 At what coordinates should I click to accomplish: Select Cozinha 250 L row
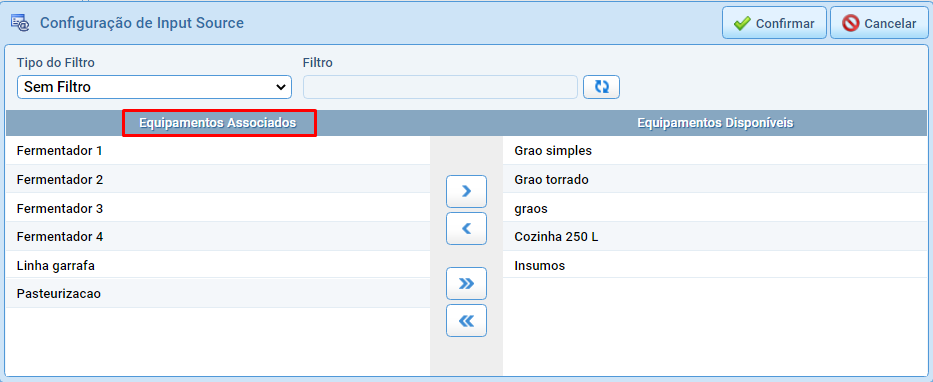[715, 236]
